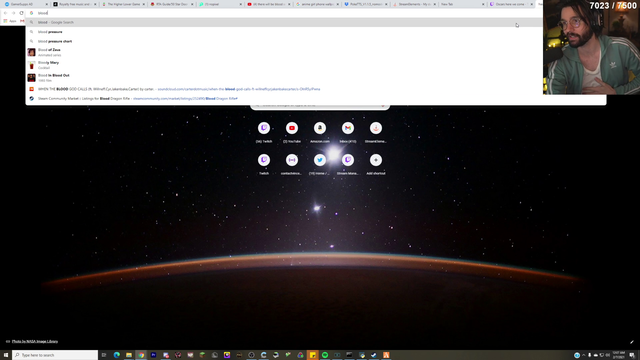The image size is (640, 360).
Task: Close the Royalty free music tab
Action: (95, 4)
